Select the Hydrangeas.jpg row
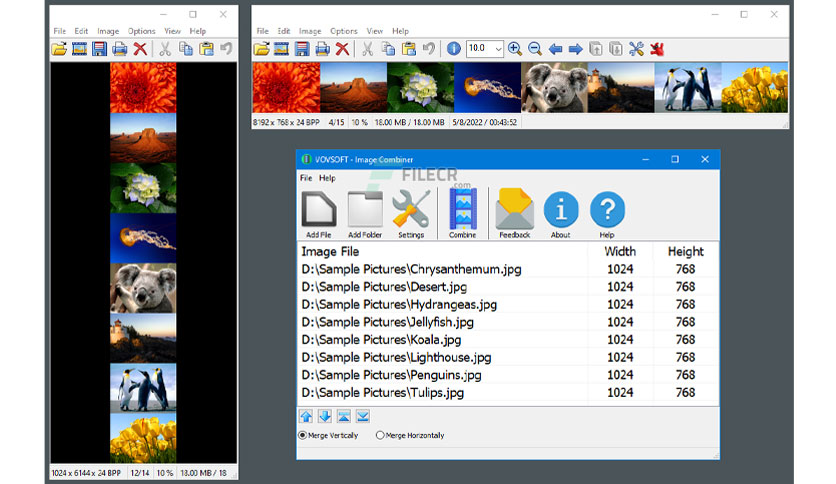 coord(508,304)
